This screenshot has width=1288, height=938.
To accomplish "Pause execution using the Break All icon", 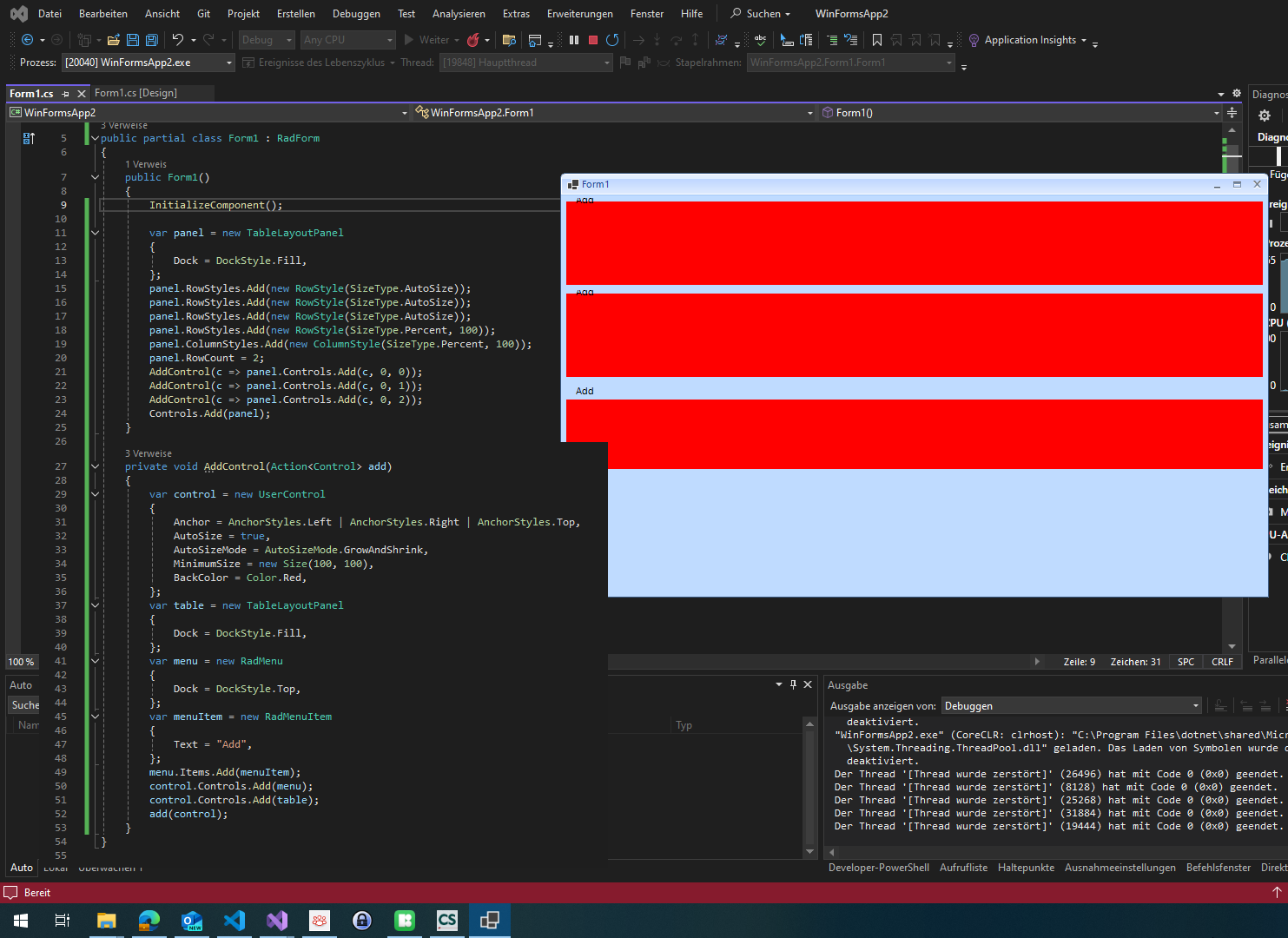I will [x=574, y=40].
